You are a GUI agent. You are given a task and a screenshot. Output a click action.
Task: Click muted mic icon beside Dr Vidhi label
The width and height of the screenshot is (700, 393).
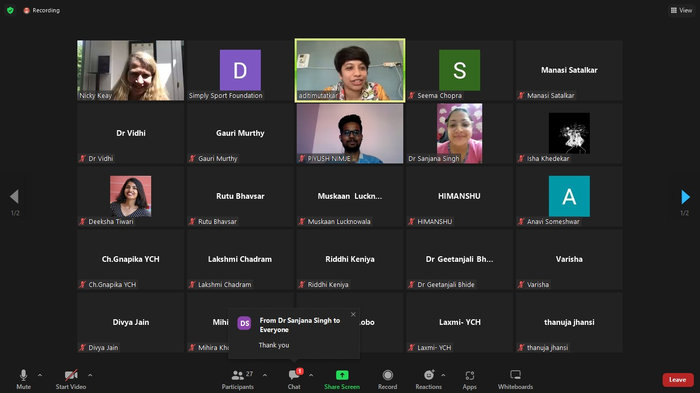(83, 158)
